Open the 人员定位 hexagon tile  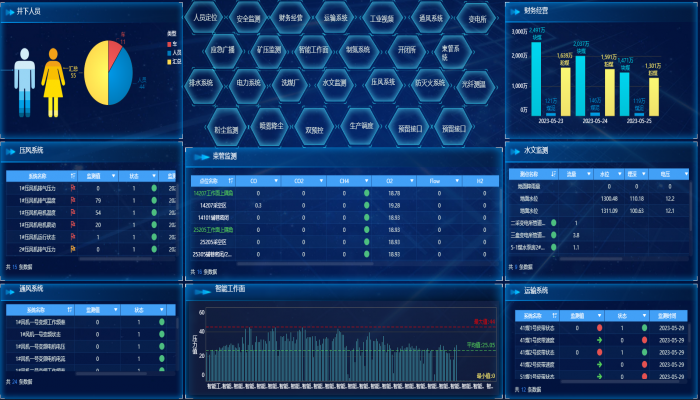[x=204, y=18]
